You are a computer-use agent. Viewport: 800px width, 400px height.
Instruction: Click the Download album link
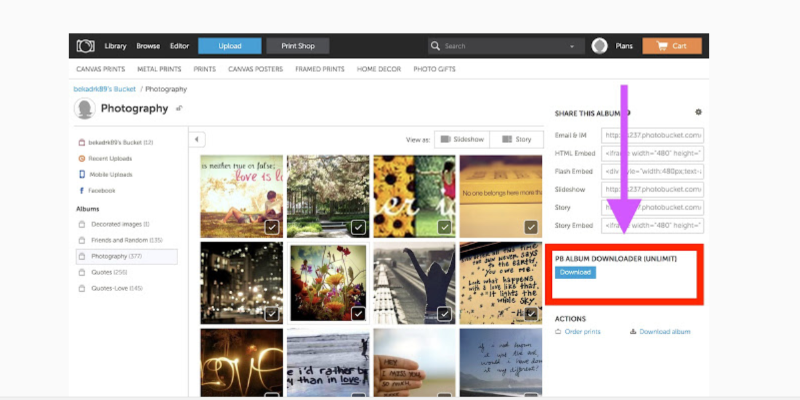(663, 332)
